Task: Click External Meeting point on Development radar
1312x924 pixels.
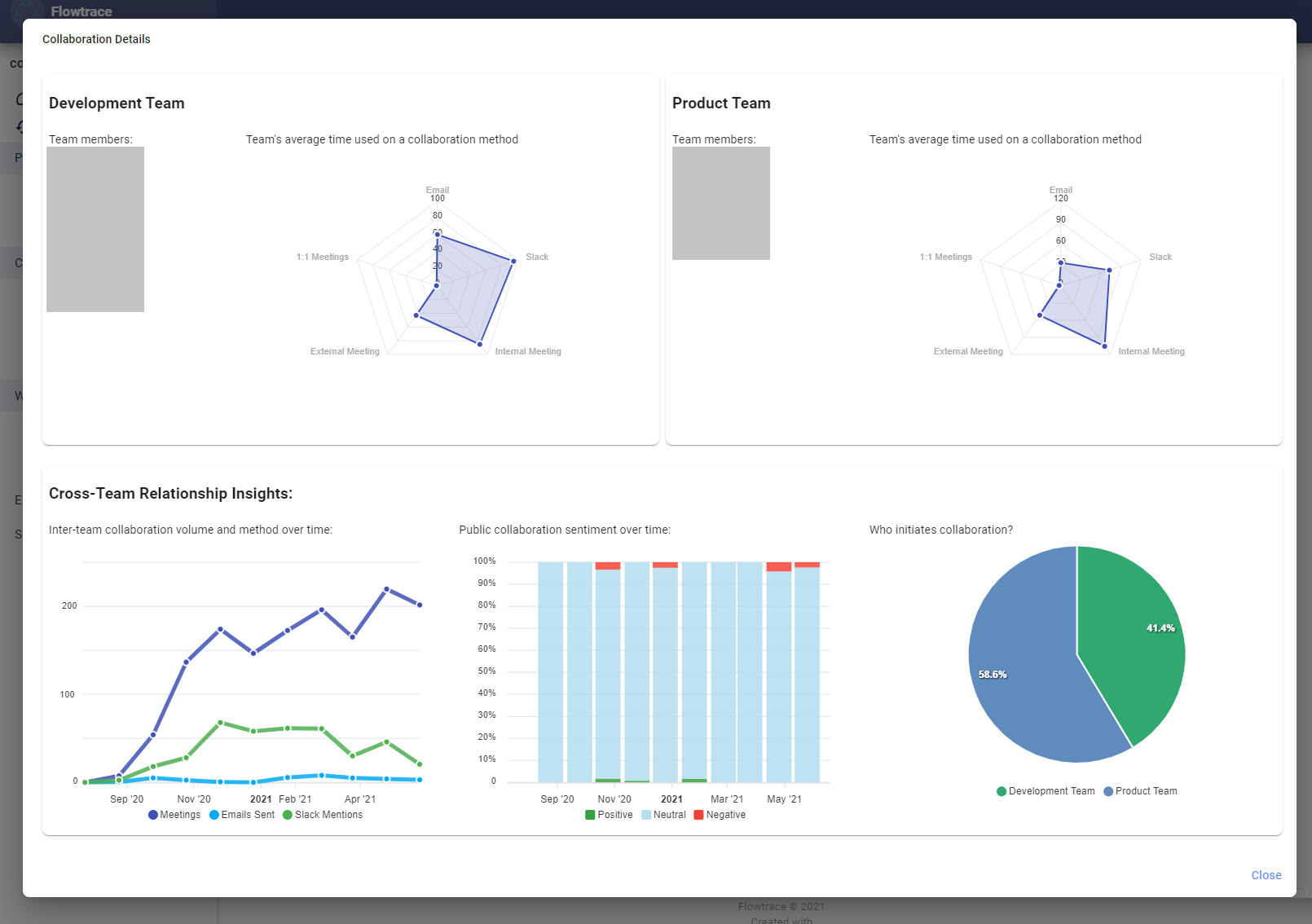Action: coord(416,315)
